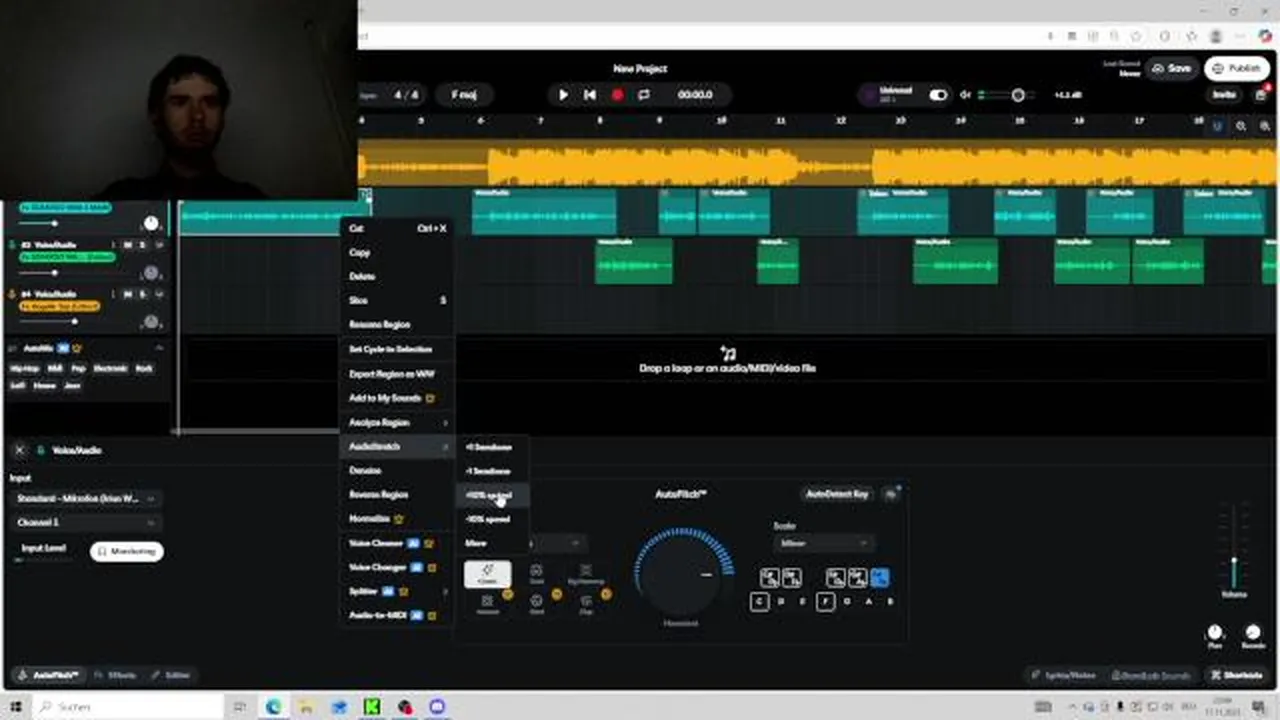Open the Channel 1 dropdown
The image size is (1280, 720).
coord(85,522)
